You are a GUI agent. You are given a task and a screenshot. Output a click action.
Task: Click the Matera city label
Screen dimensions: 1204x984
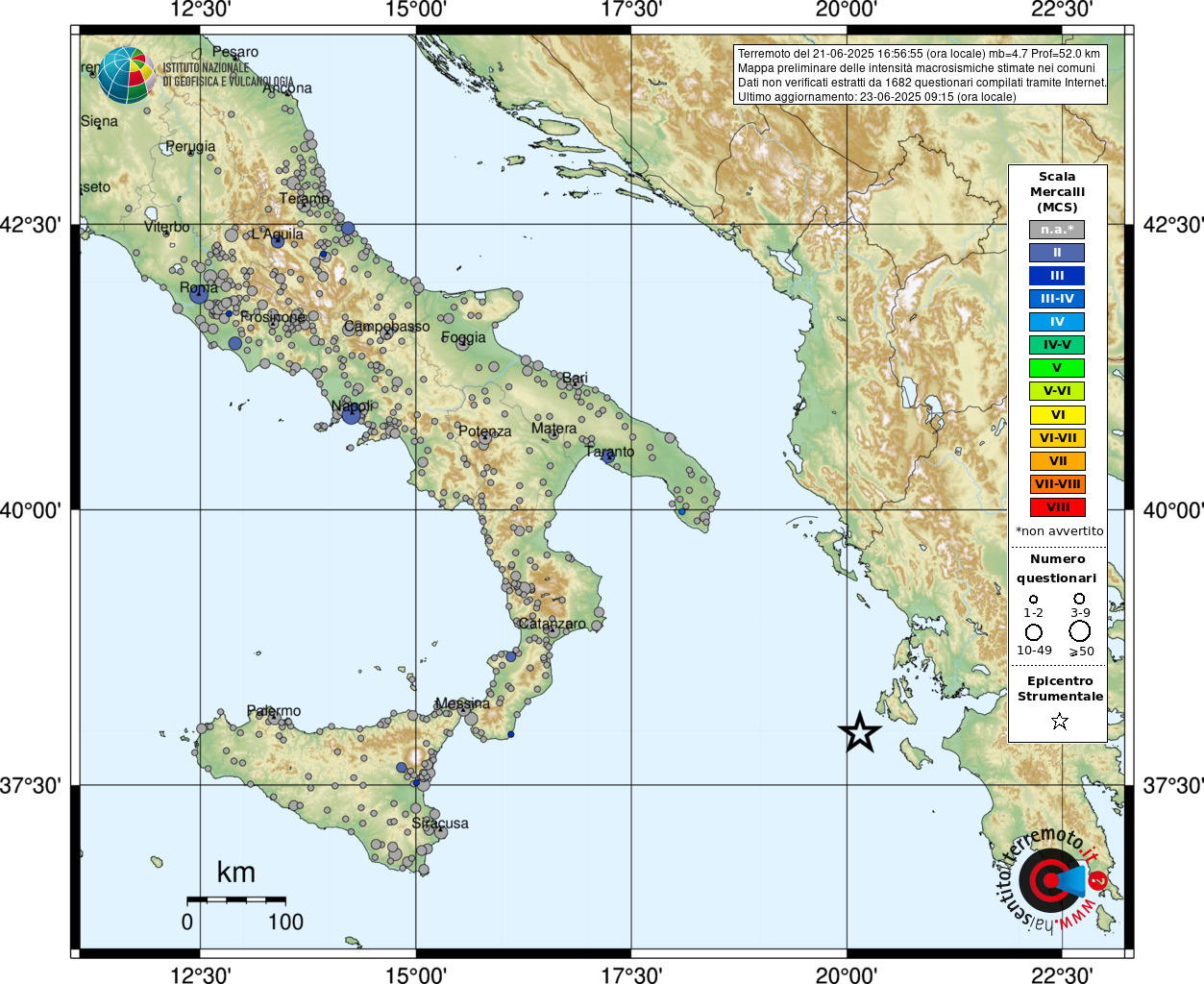[x=554, y=429]
